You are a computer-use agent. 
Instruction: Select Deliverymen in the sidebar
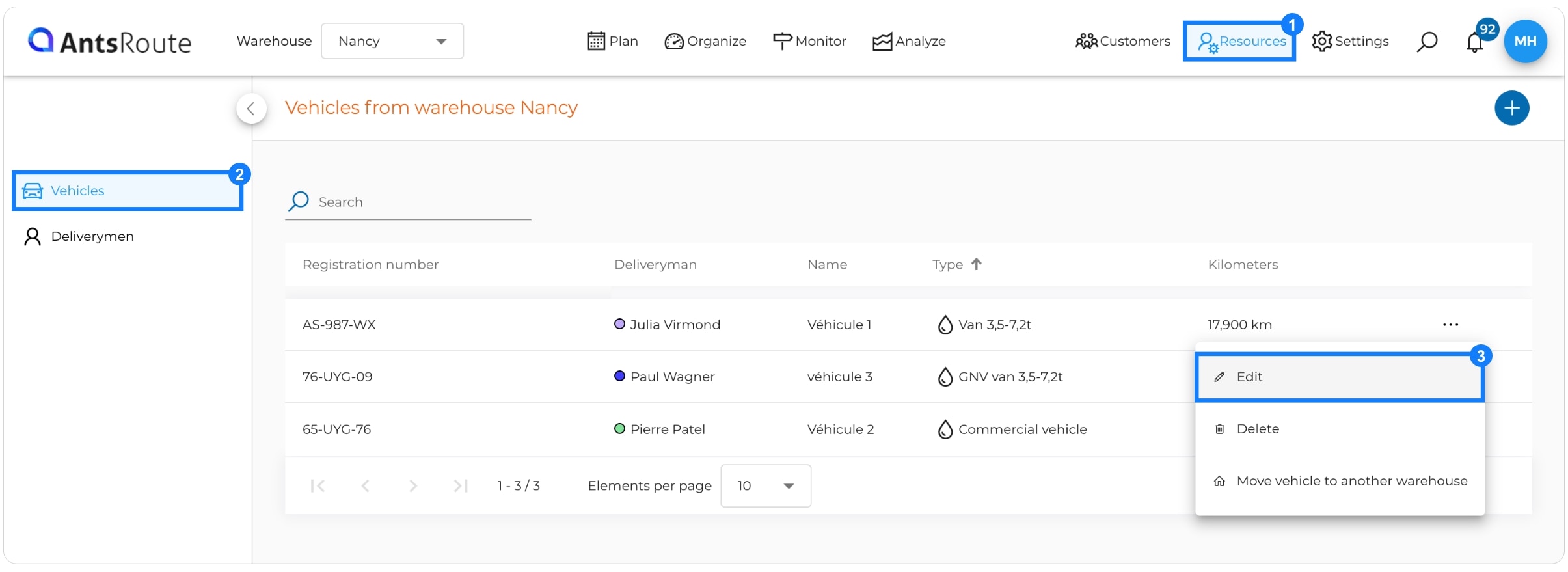point(78,236)
